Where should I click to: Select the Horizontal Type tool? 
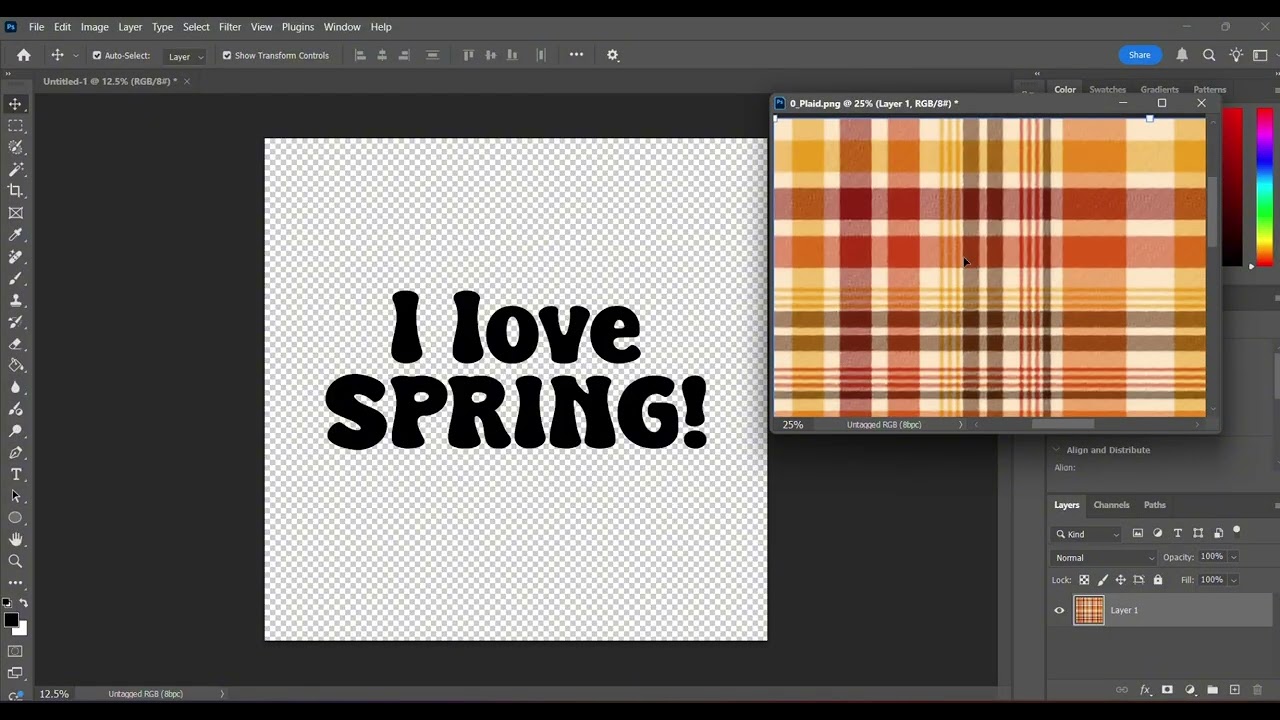click(x=15, y=475)
